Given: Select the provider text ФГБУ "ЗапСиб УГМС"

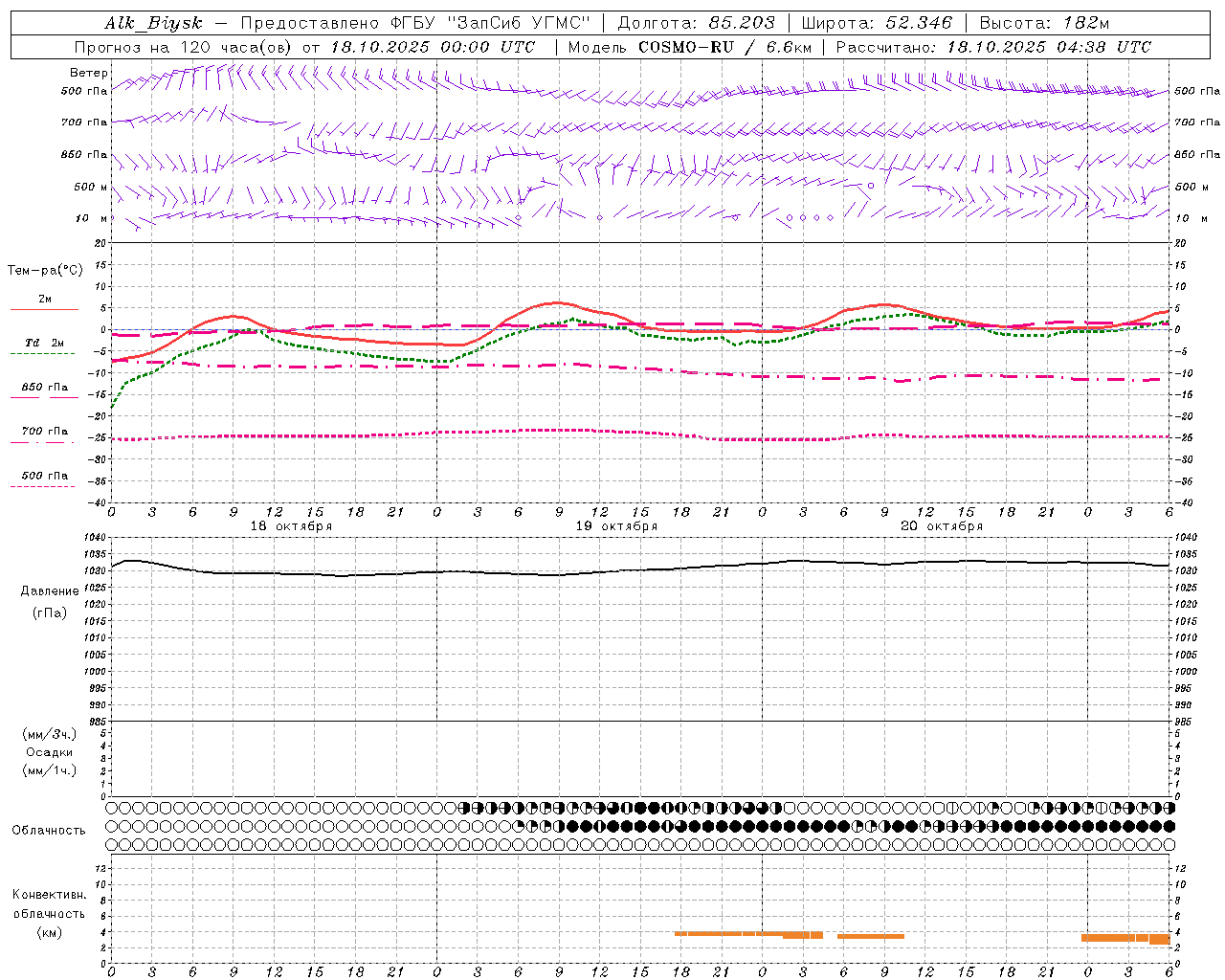Looking at the screenshot, I should point(491,23).
